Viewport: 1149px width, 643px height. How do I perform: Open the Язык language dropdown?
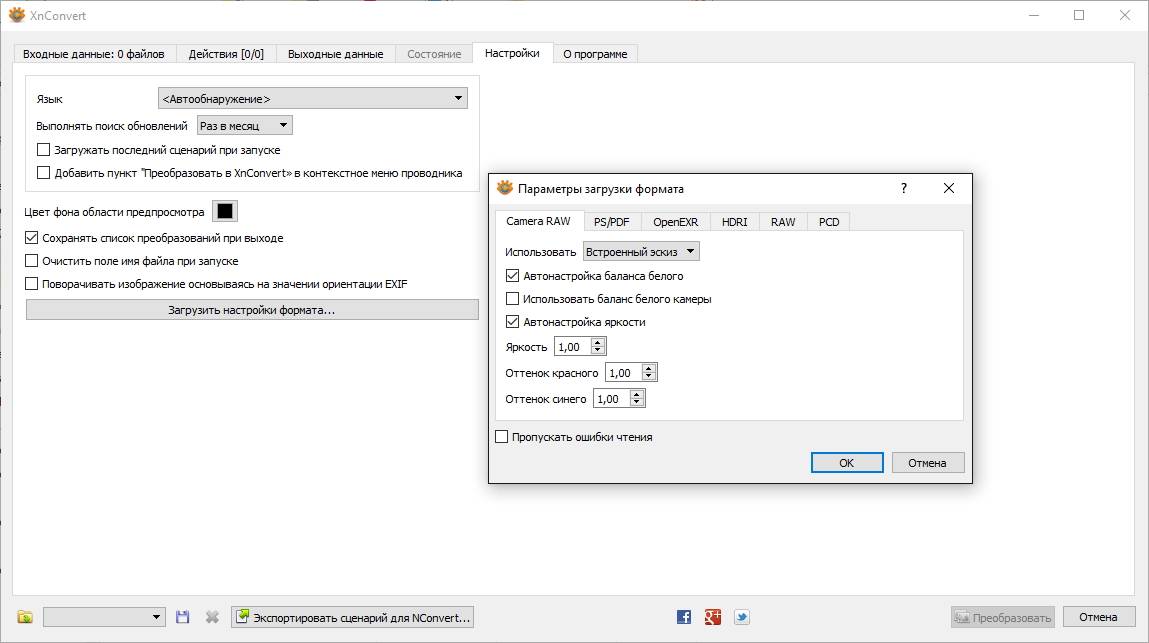pyautogui.click(x=313, y=98)
